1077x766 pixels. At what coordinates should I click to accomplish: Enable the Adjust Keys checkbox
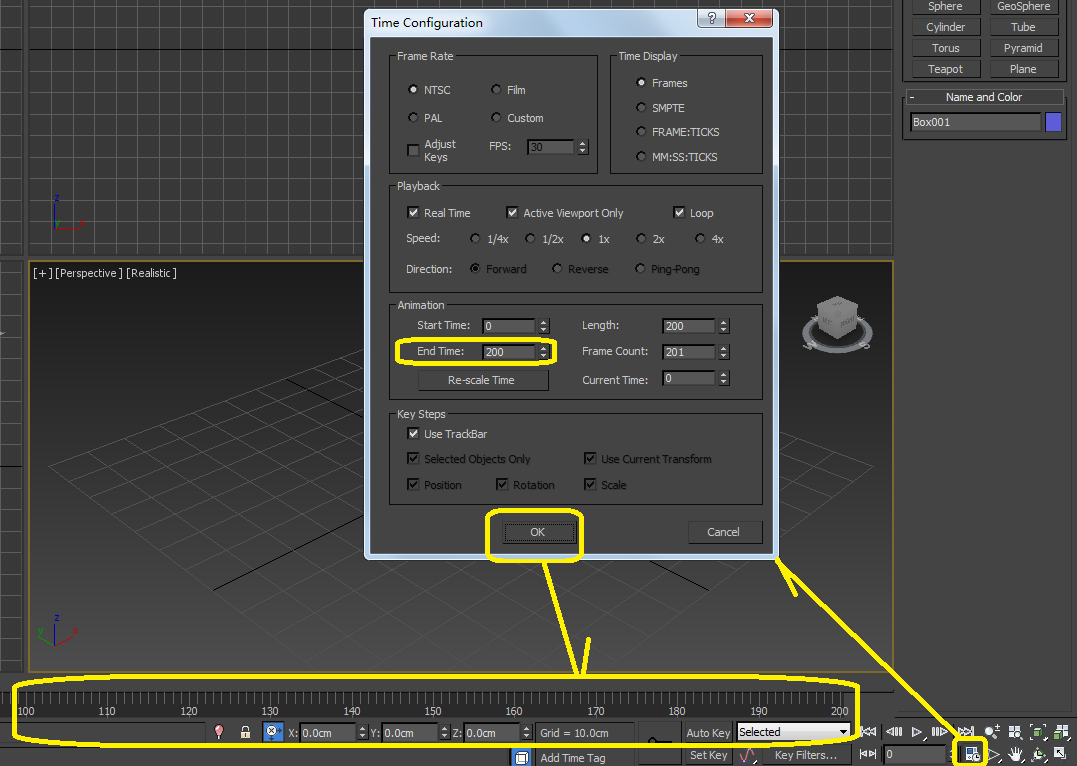coord(413,151)
